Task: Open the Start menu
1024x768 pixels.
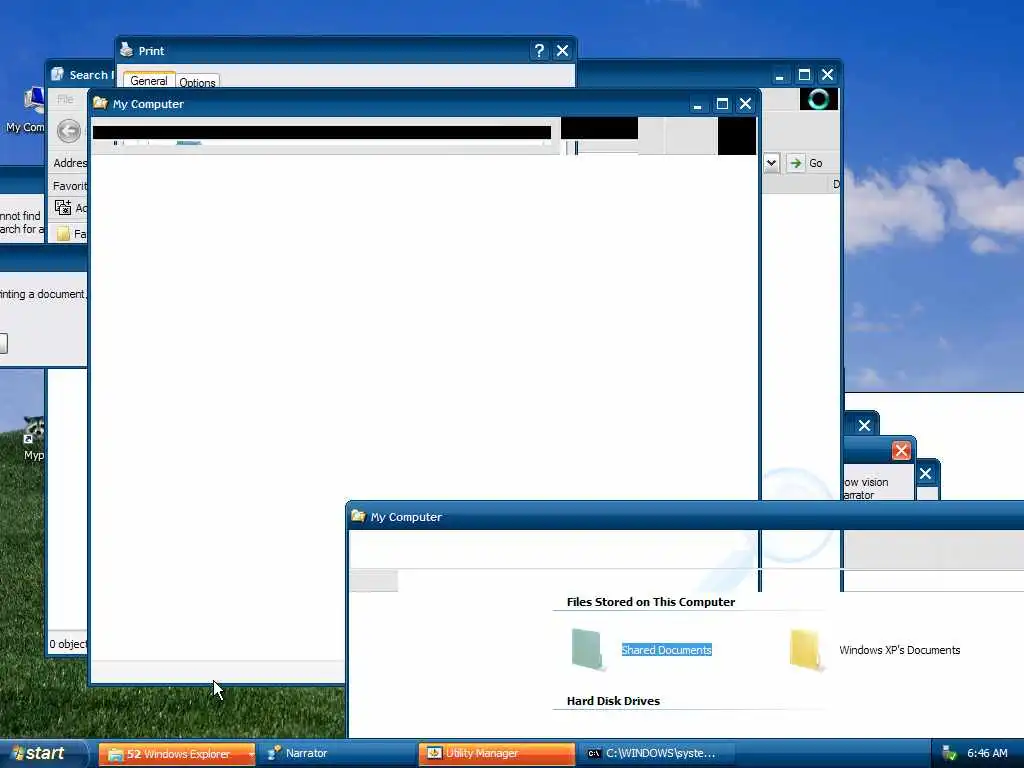Action: pyautogui.click(x=43, y=754)
